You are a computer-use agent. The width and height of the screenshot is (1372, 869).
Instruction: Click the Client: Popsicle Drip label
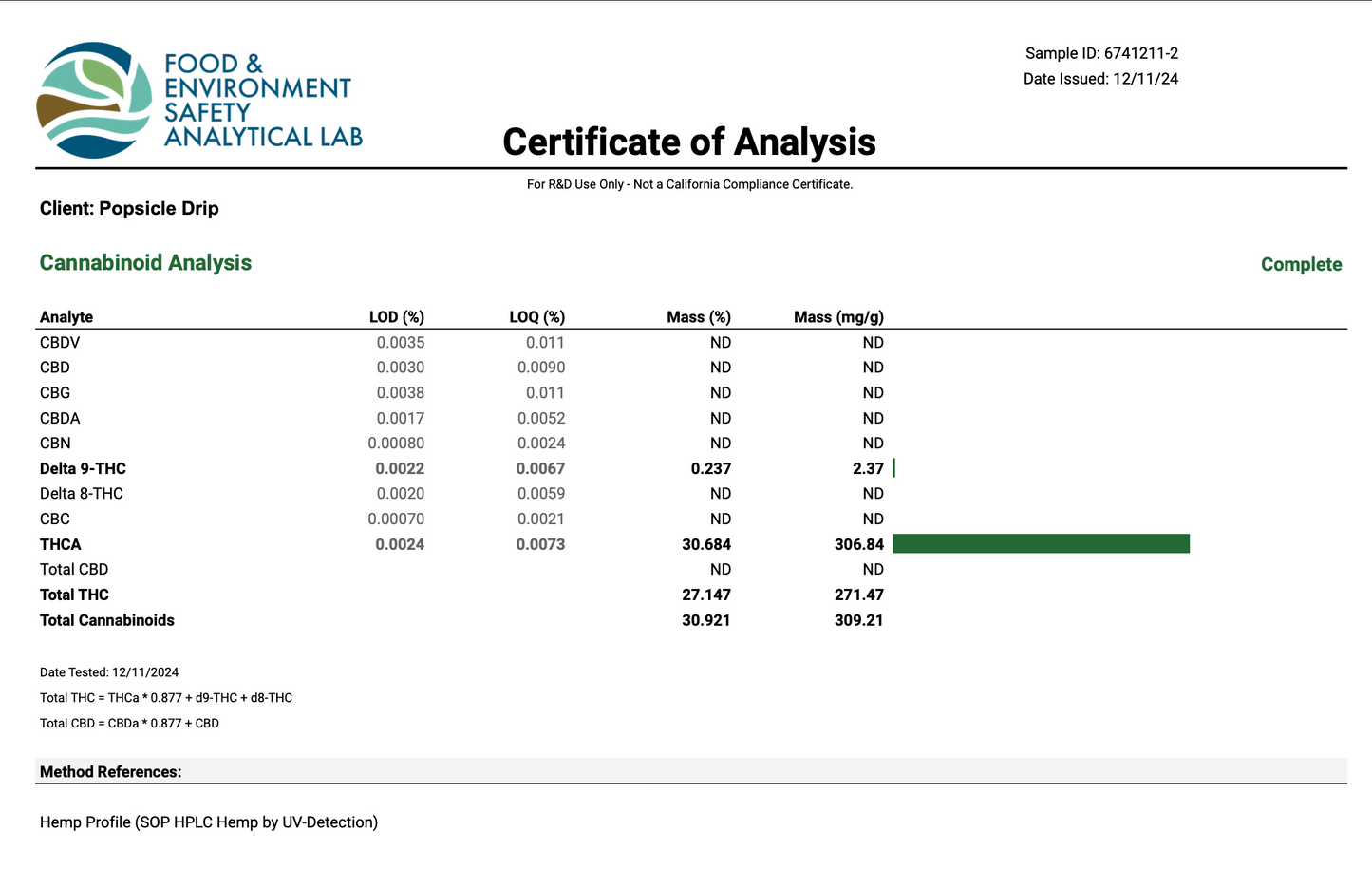[129, 208]
